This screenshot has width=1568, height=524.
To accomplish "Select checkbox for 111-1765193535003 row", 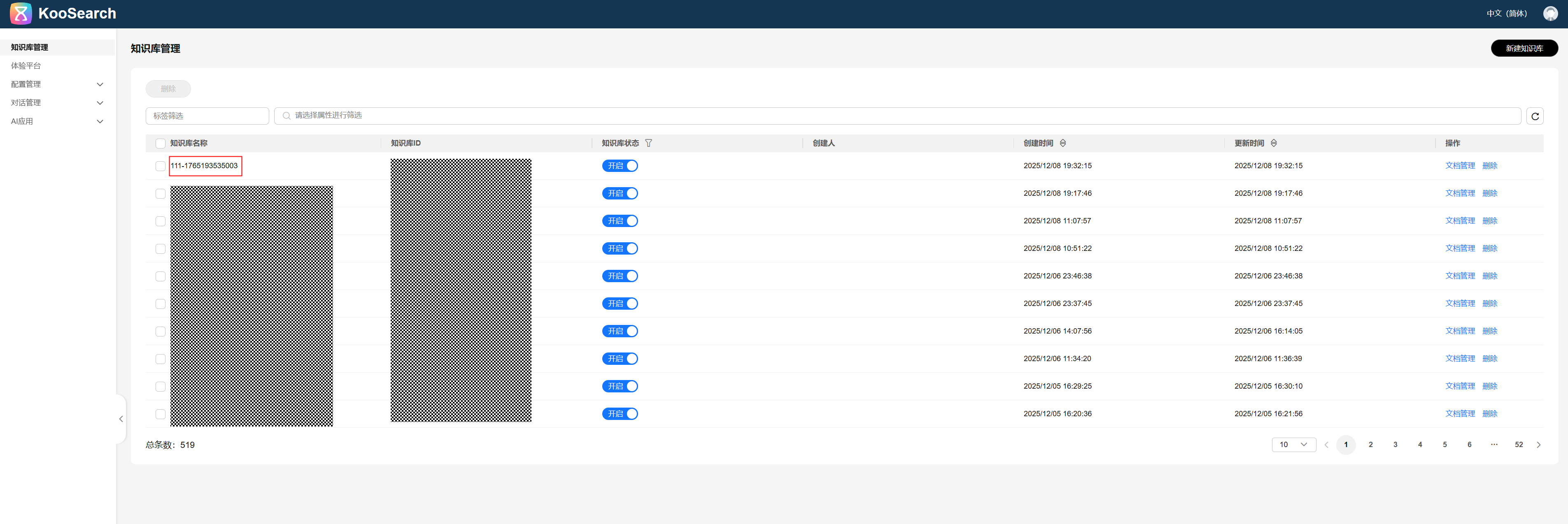I will [x=161, y=166].
